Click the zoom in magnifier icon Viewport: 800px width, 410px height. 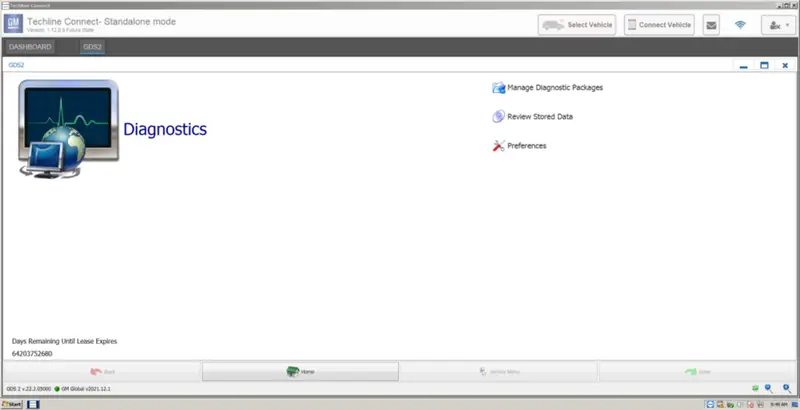[787, 389]
